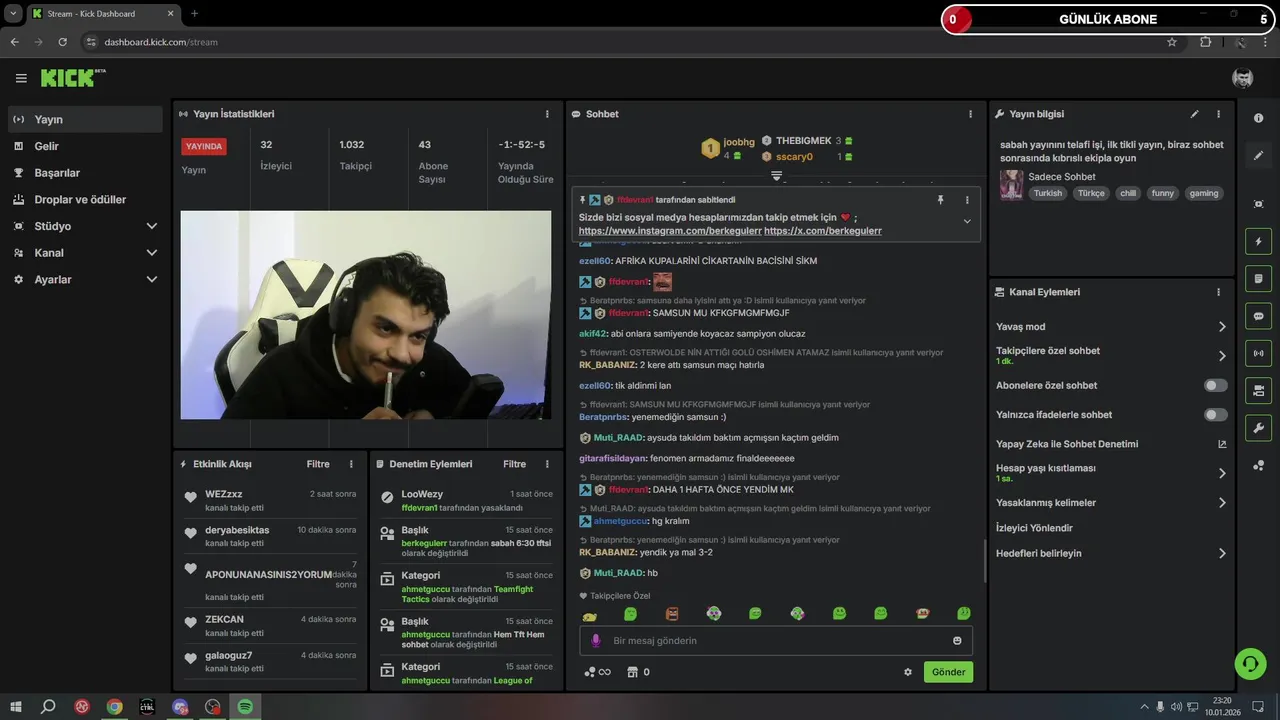
Task: Open Yasaklanmış kelimeler chevron
Action: [1222, 503]
